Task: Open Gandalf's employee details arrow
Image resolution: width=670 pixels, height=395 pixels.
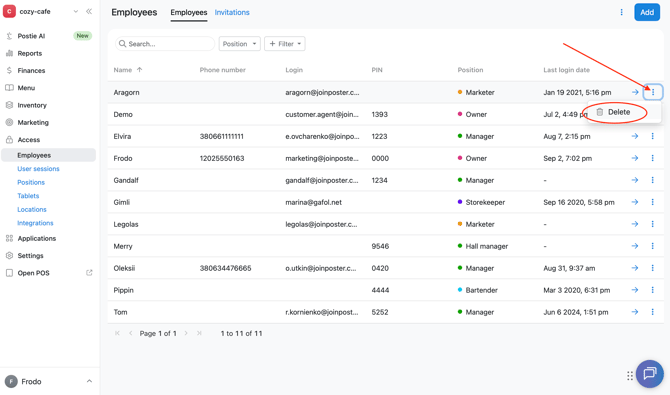Action: pyautogui.click(x=635, y=180)
